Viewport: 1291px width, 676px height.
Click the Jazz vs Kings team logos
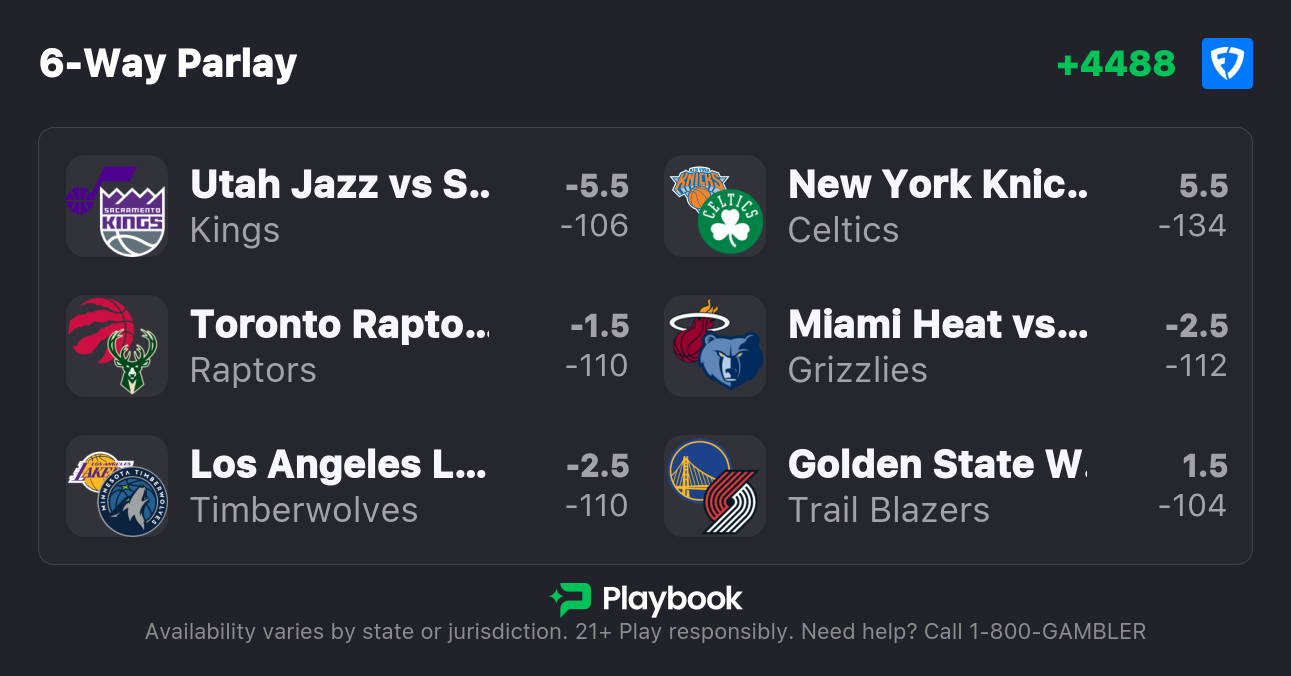coord(116,206)
